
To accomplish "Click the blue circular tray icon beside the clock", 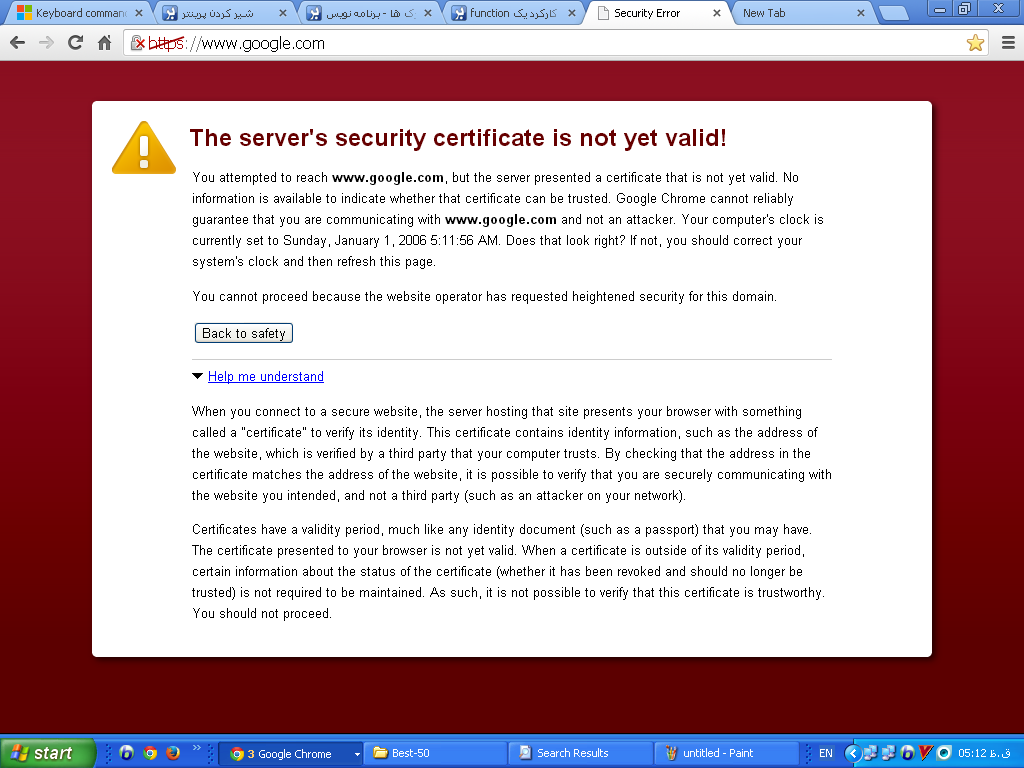I will (944, 753).
